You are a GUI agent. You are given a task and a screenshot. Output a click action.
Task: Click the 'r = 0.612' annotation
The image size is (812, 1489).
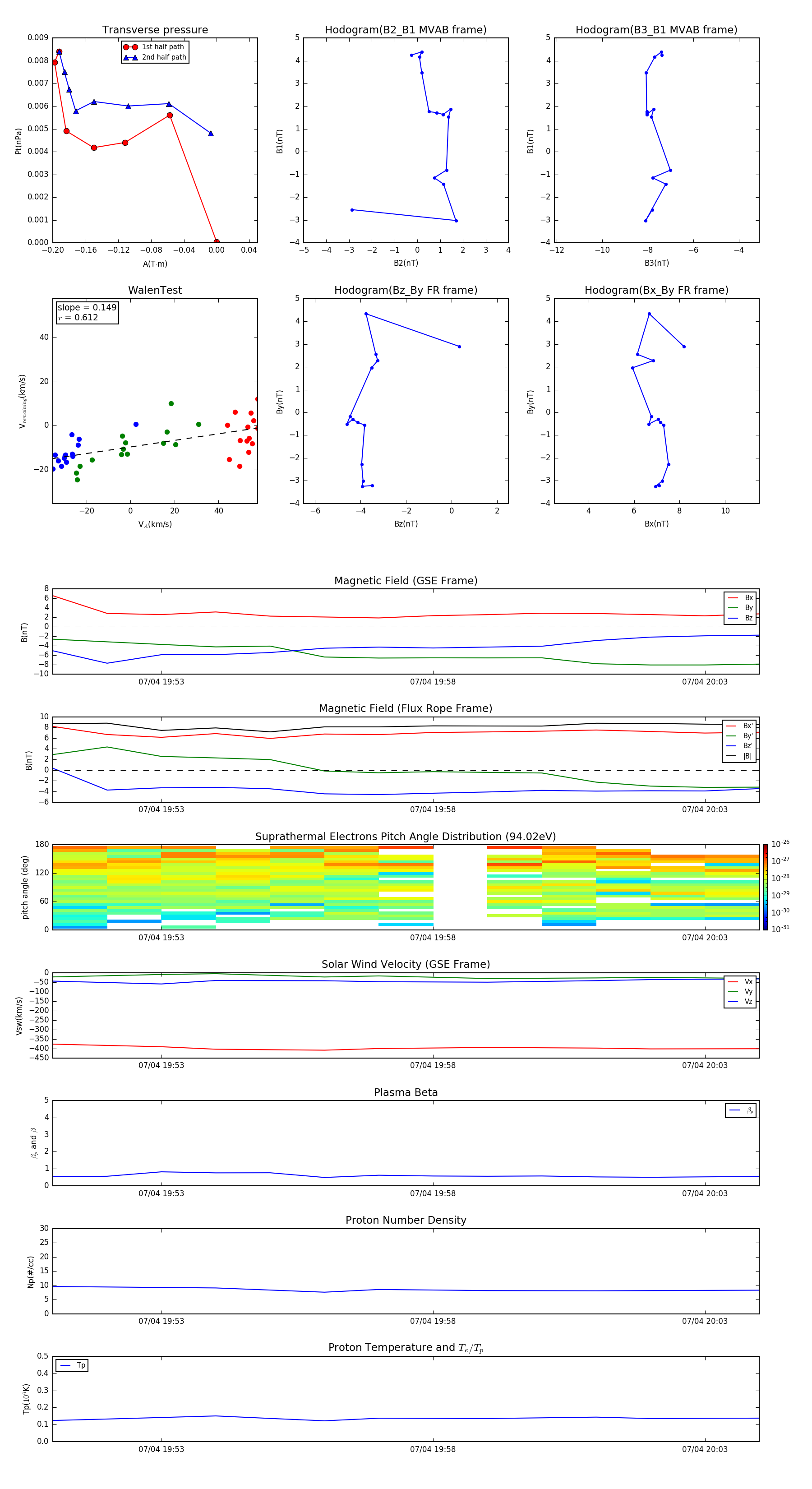[78, 317]
